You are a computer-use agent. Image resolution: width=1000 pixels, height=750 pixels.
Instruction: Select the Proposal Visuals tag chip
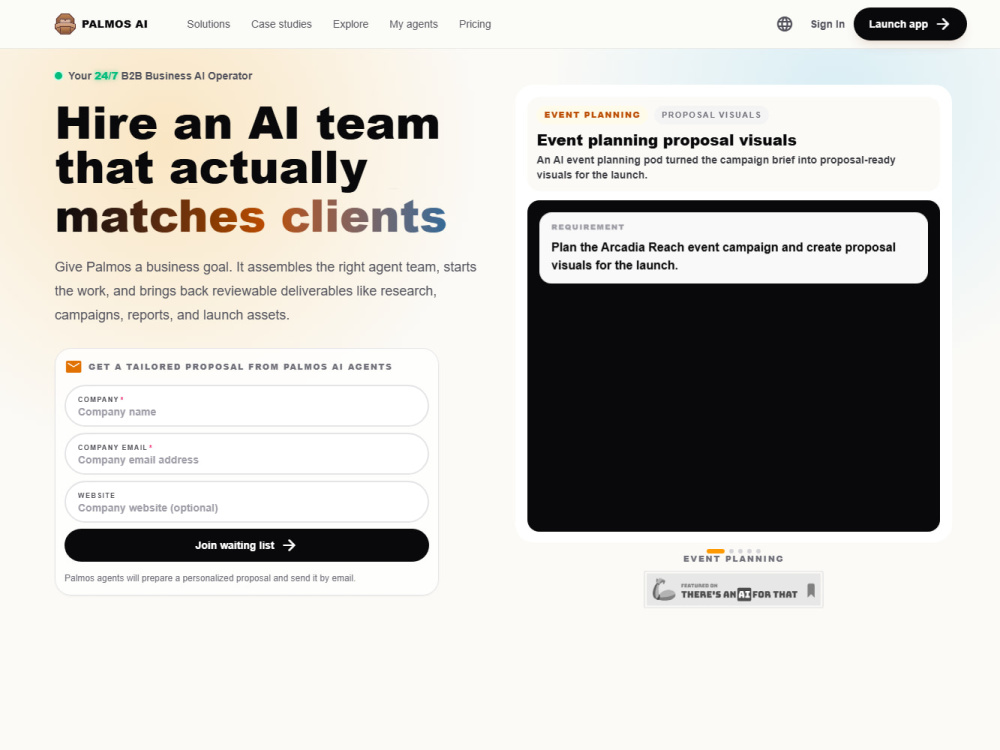[711, 115]
